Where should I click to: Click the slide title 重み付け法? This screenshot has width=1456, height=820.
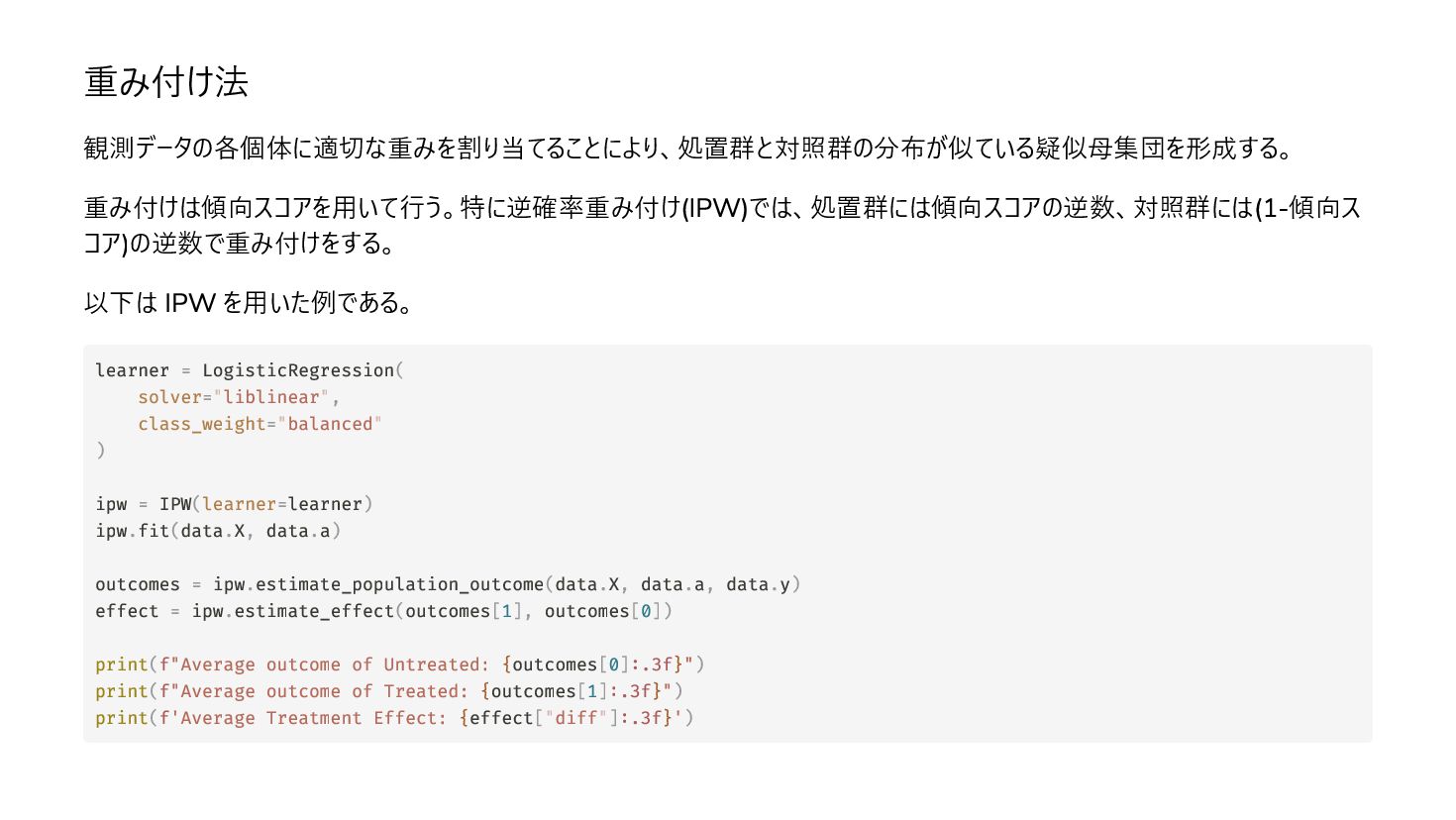click(x=166, y=82)
